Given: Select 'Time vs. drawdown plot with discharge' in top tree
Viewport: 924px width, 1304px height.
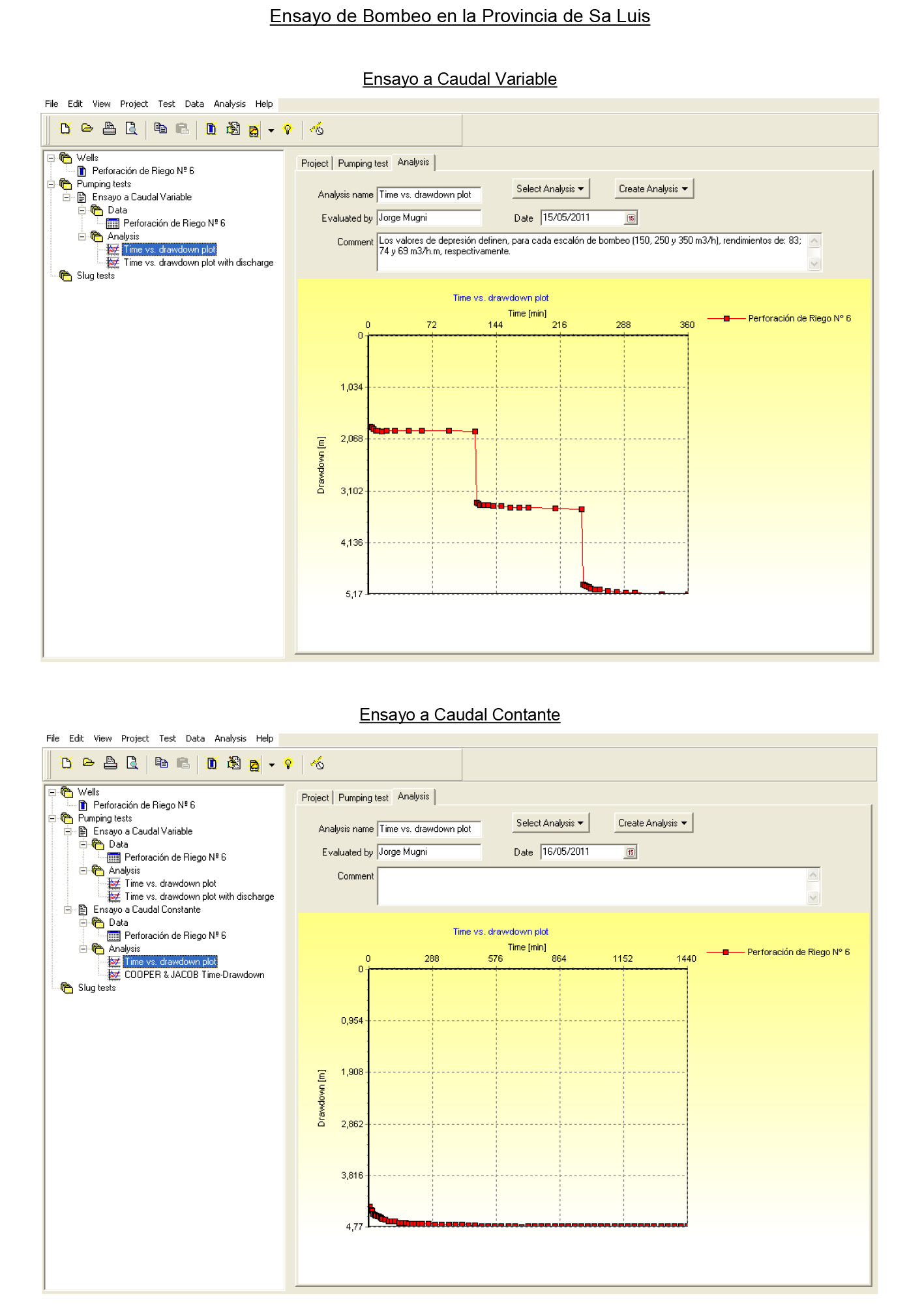Looking at the screenshot, I should 198,262.
